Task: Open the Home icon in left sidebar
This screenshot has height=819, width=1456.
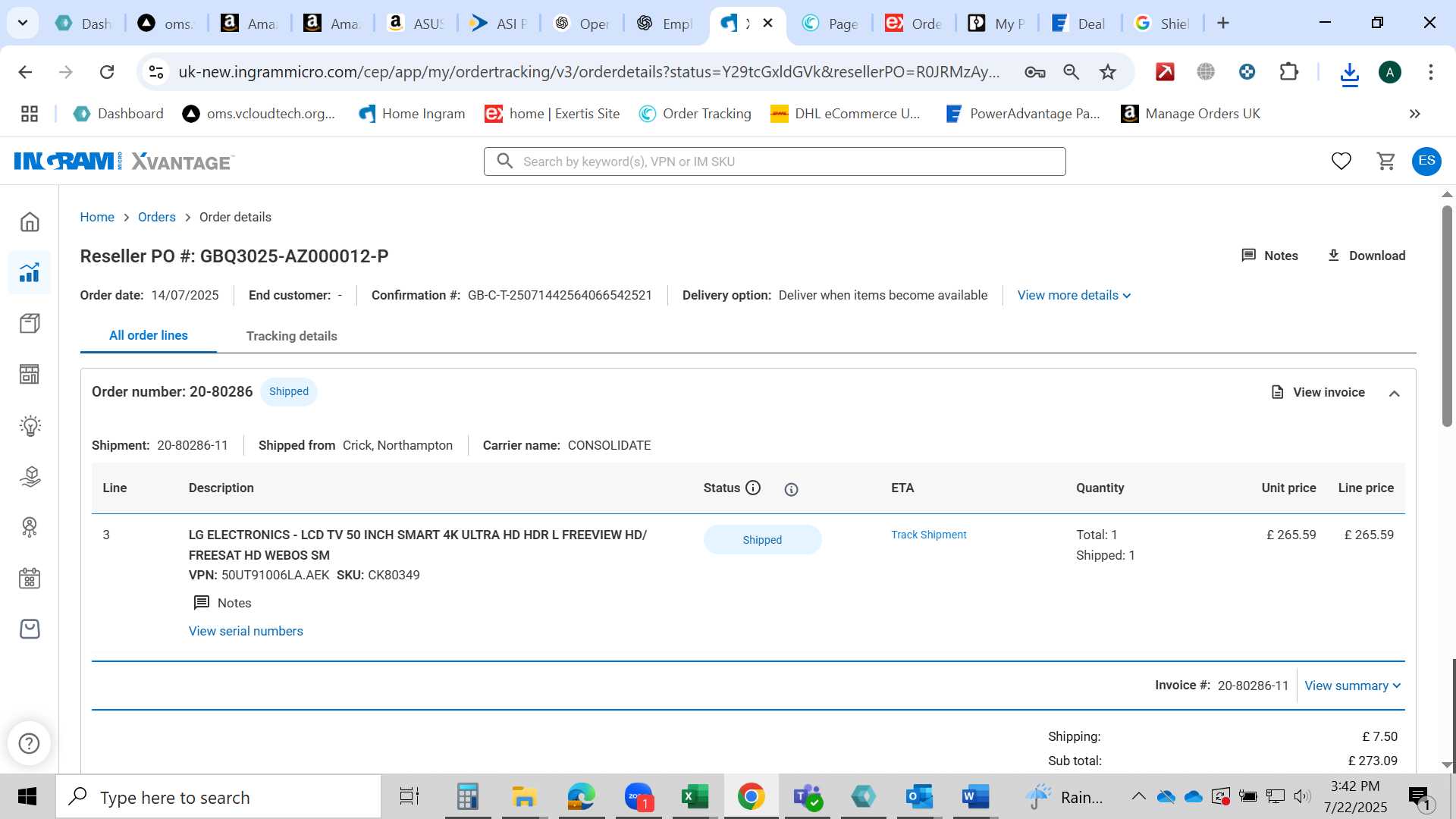Action: (30, 222)
